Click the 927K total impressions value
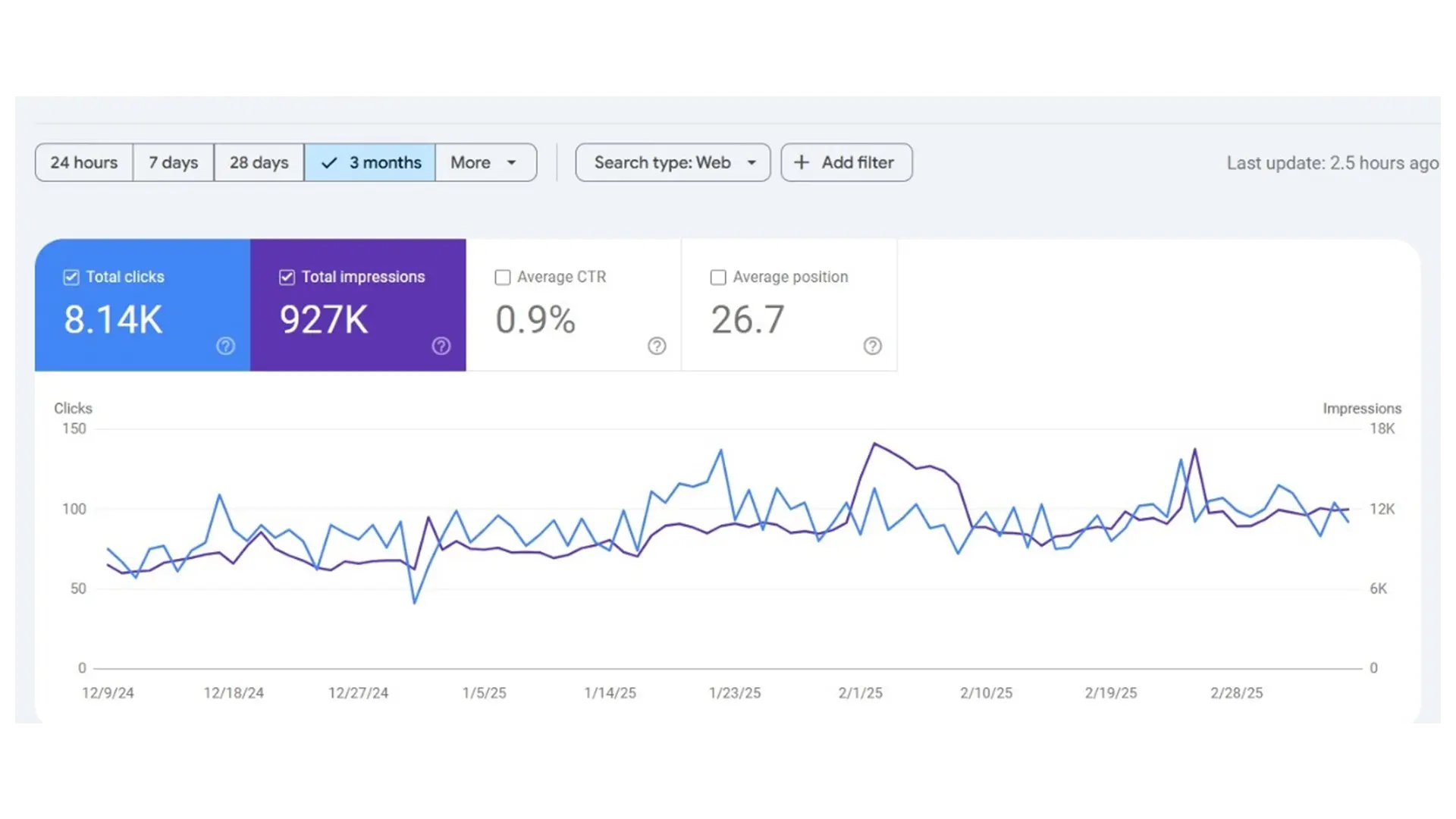This screenshot has height=819, width=1456. (x=324, y=319)
